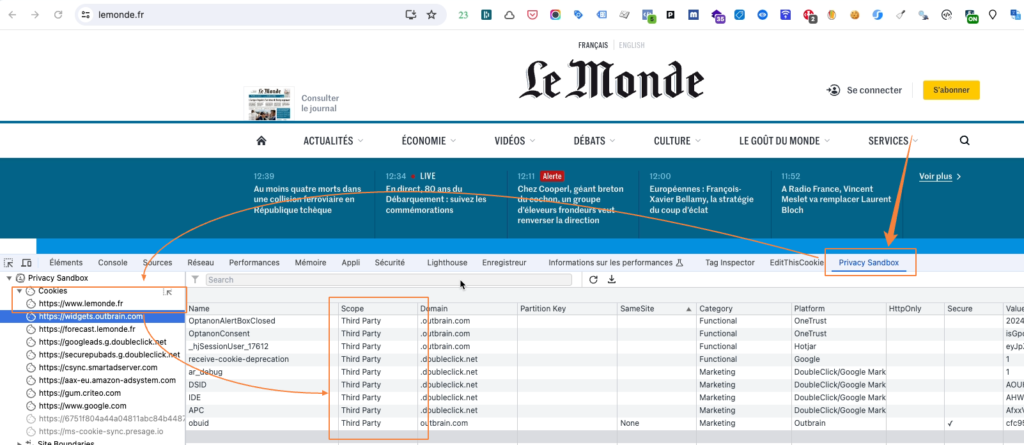Select https://www.google.com in tree

coord(82,406)
